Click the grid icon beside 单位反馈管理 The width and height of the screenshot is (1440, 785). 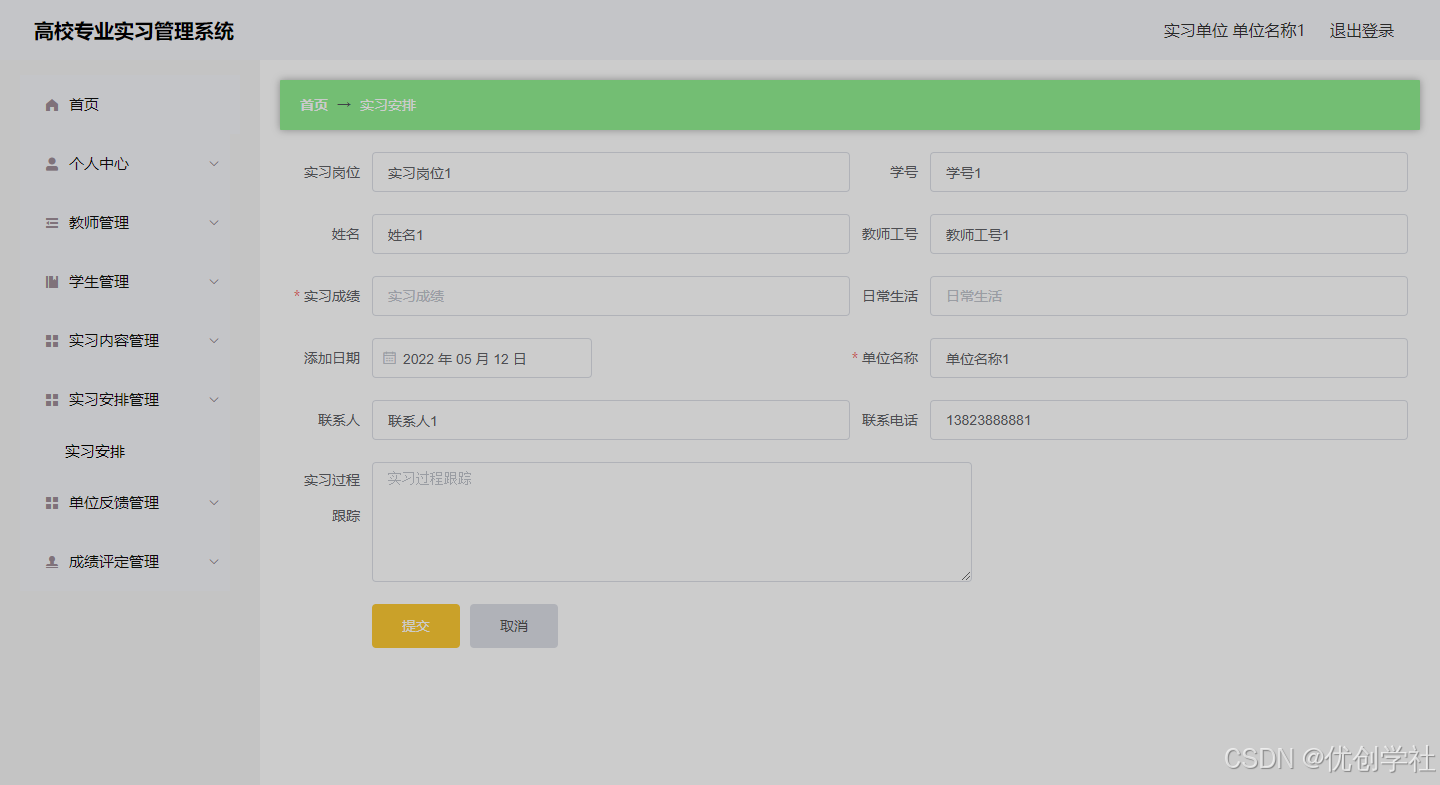52,503
